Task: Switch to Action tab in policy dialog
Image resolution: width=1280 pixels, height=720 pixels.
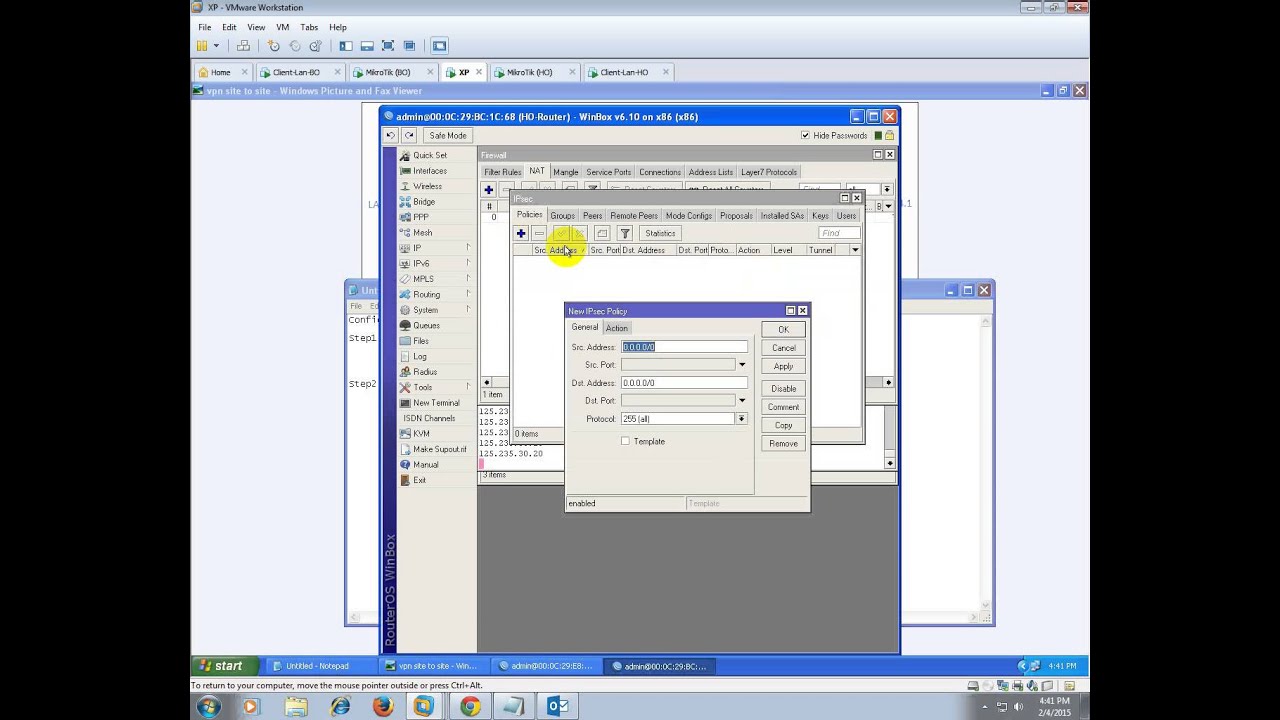Action: tap(616, 328)
